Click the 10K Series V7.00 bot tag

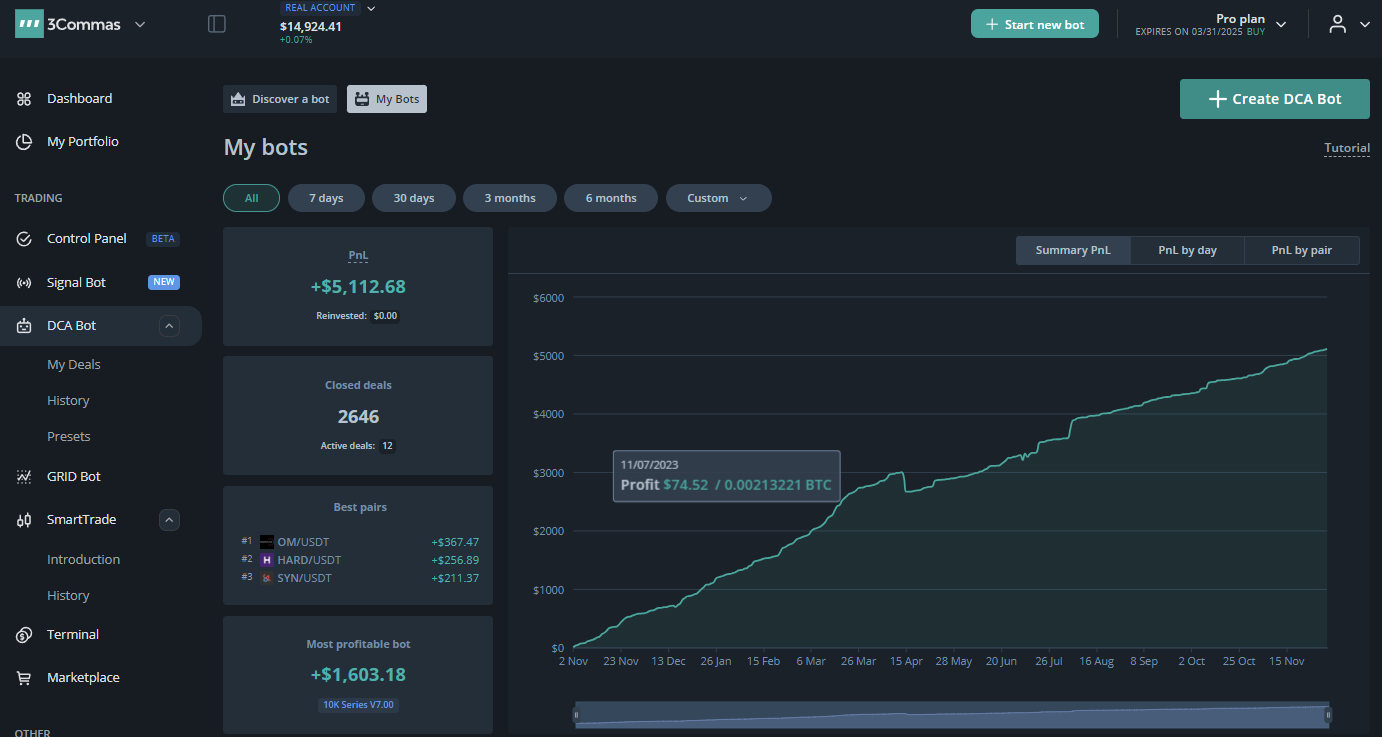pyautogui.click(x=358, y=705)
